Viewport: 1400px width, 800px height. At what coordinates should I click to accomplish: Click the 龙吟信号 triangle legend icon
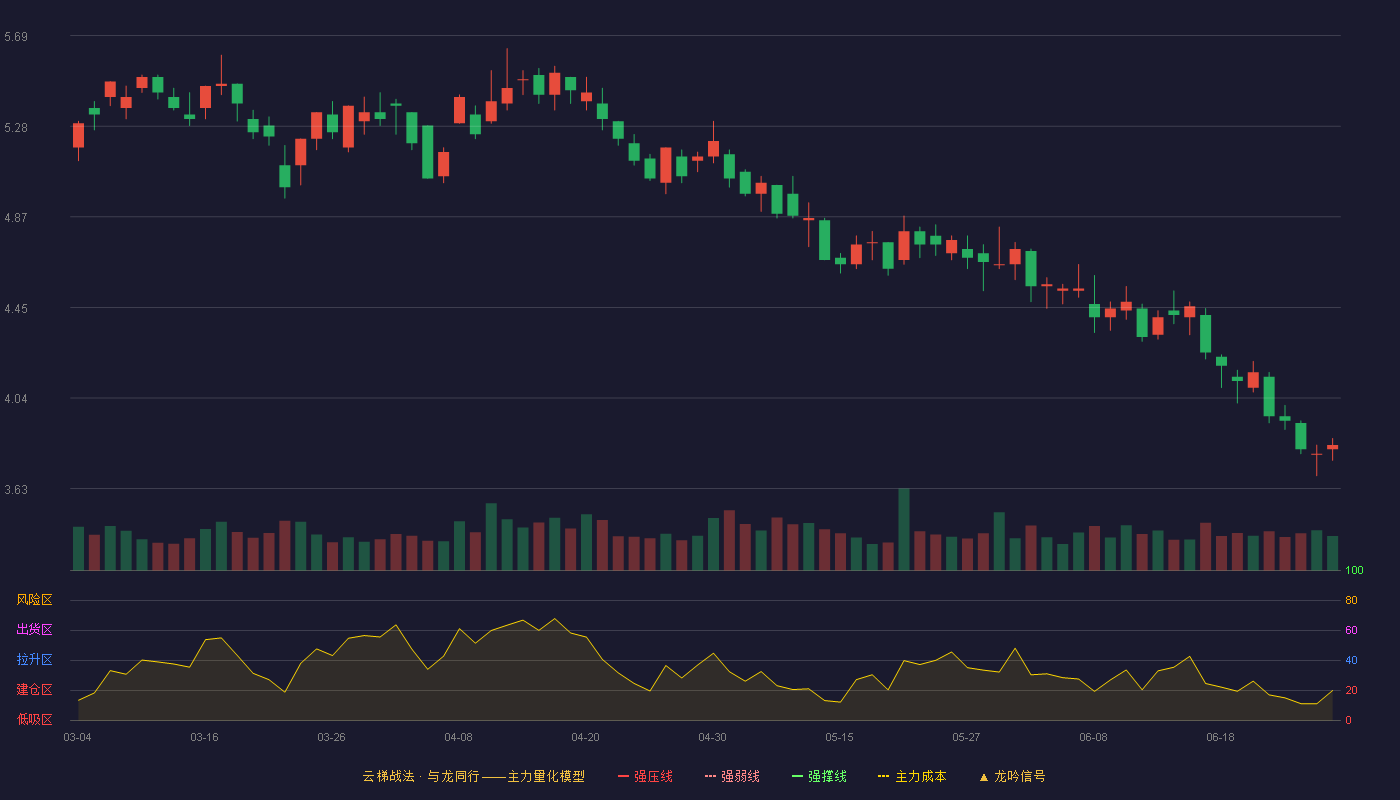pos(984,777)
